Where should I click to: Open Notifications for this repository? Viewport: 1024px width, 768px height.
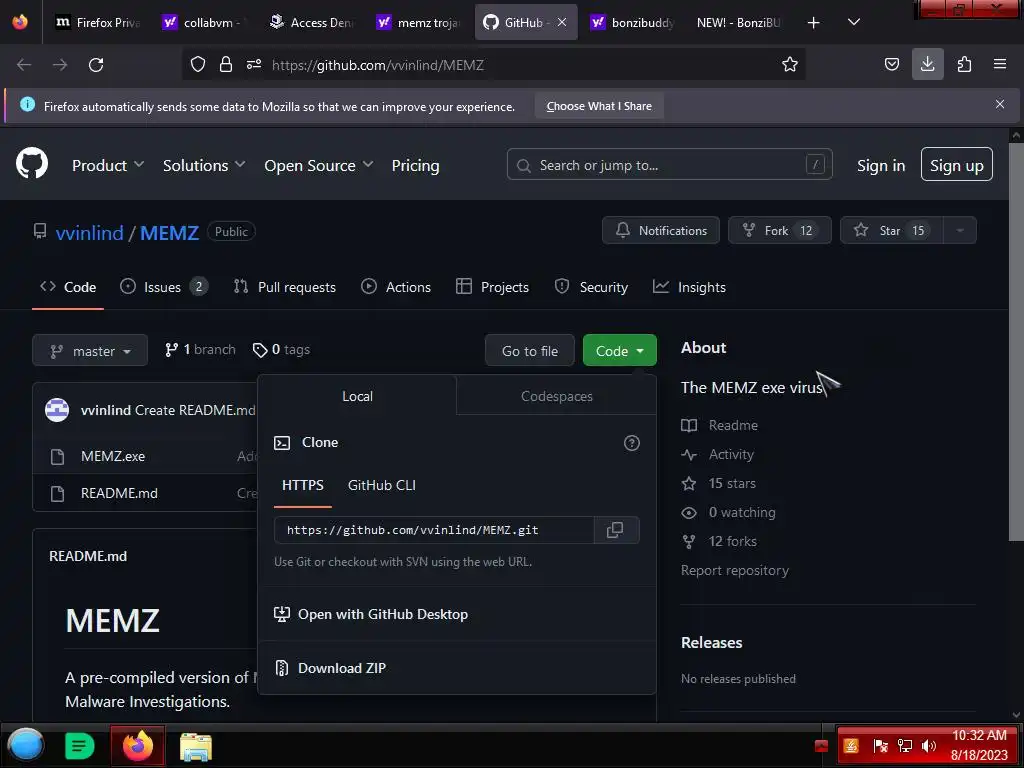tap(661, 231)
